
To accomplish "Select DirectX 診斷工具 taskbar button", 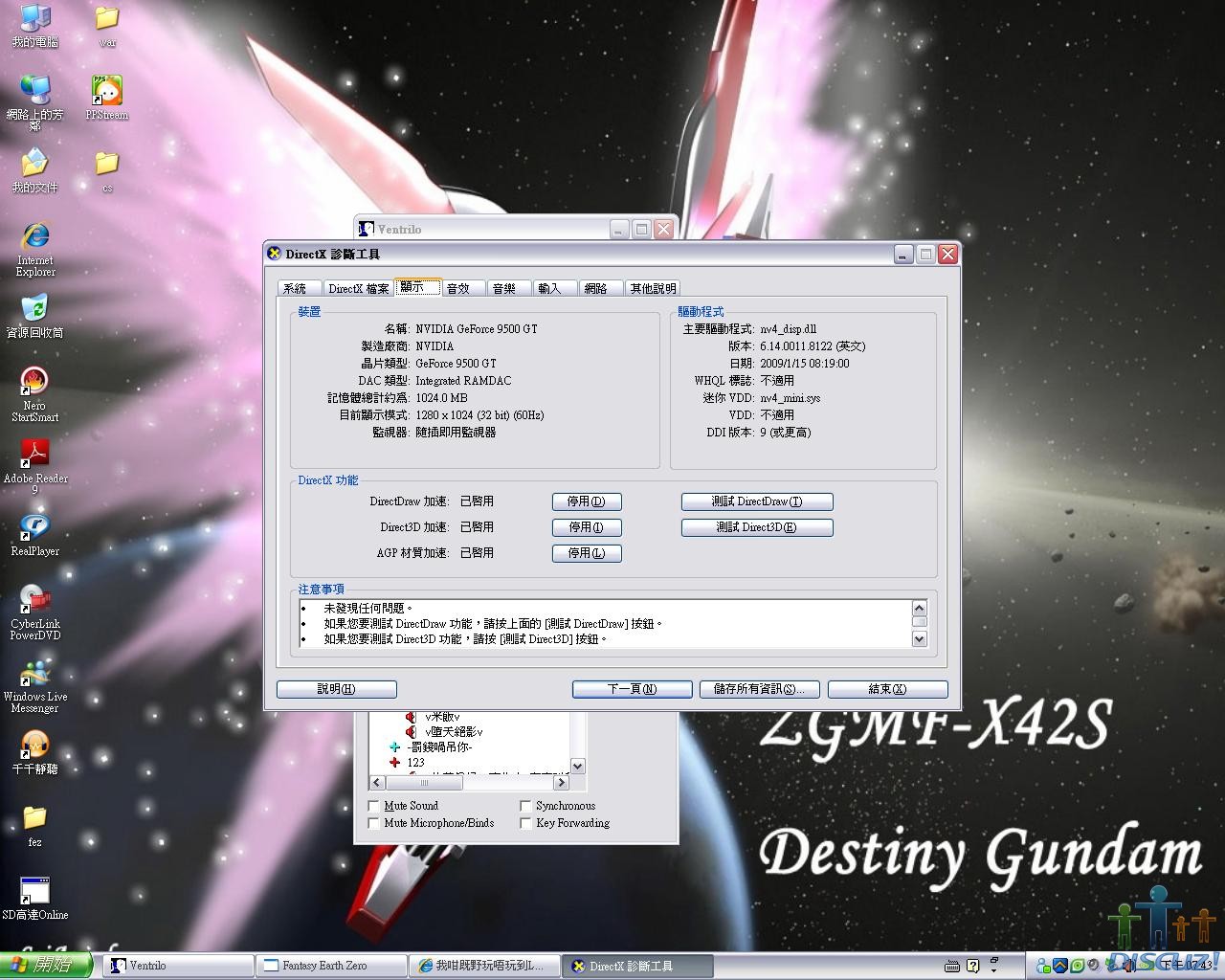I will [x=638, y=967].
